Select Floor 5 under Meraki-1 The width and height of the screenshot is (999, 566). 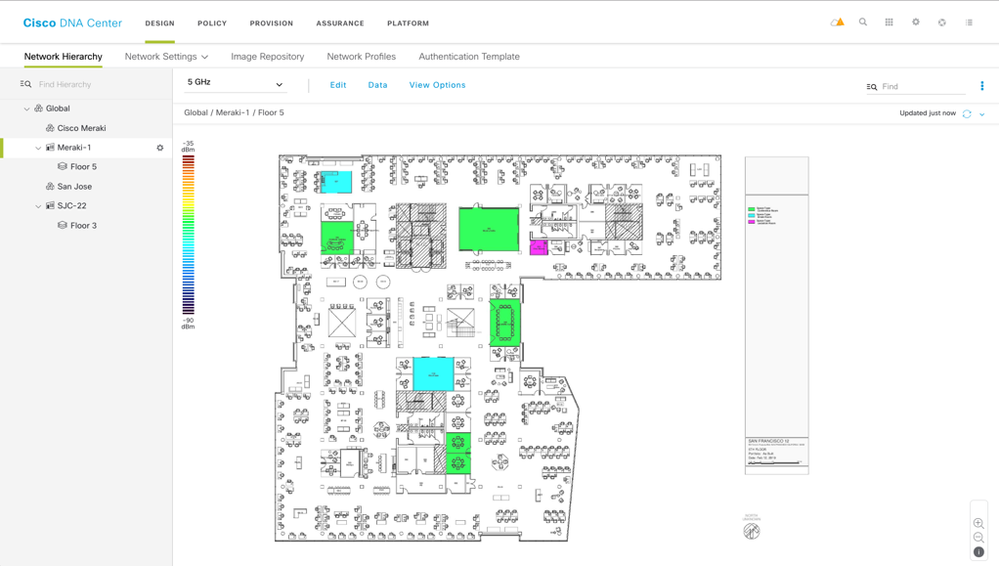[83, 166]
